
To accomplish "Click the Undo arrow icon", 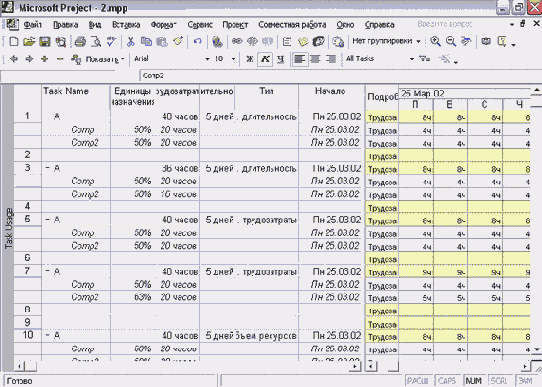I will coord(197,42).
